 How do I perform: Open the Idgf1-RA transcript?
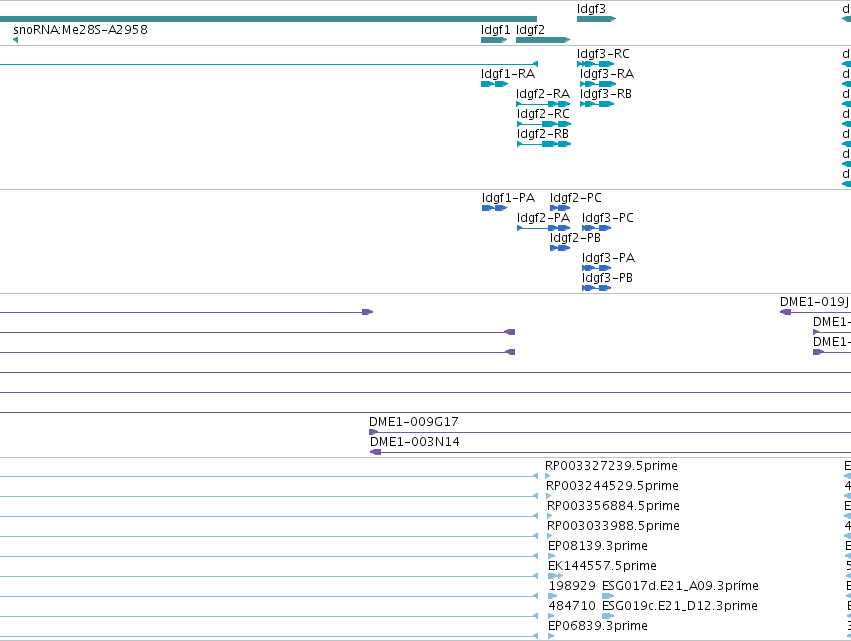[507, 74]
